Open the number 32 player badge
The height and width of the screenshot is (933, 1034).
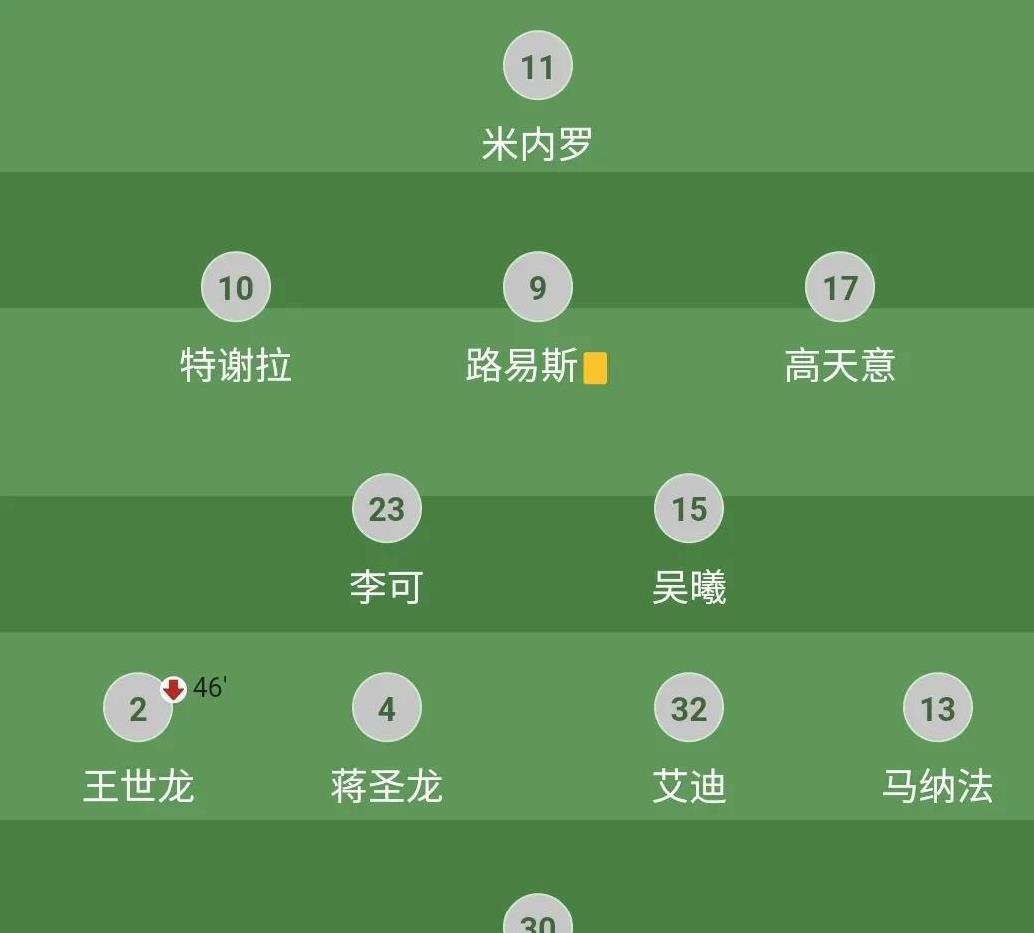(688, 708)
